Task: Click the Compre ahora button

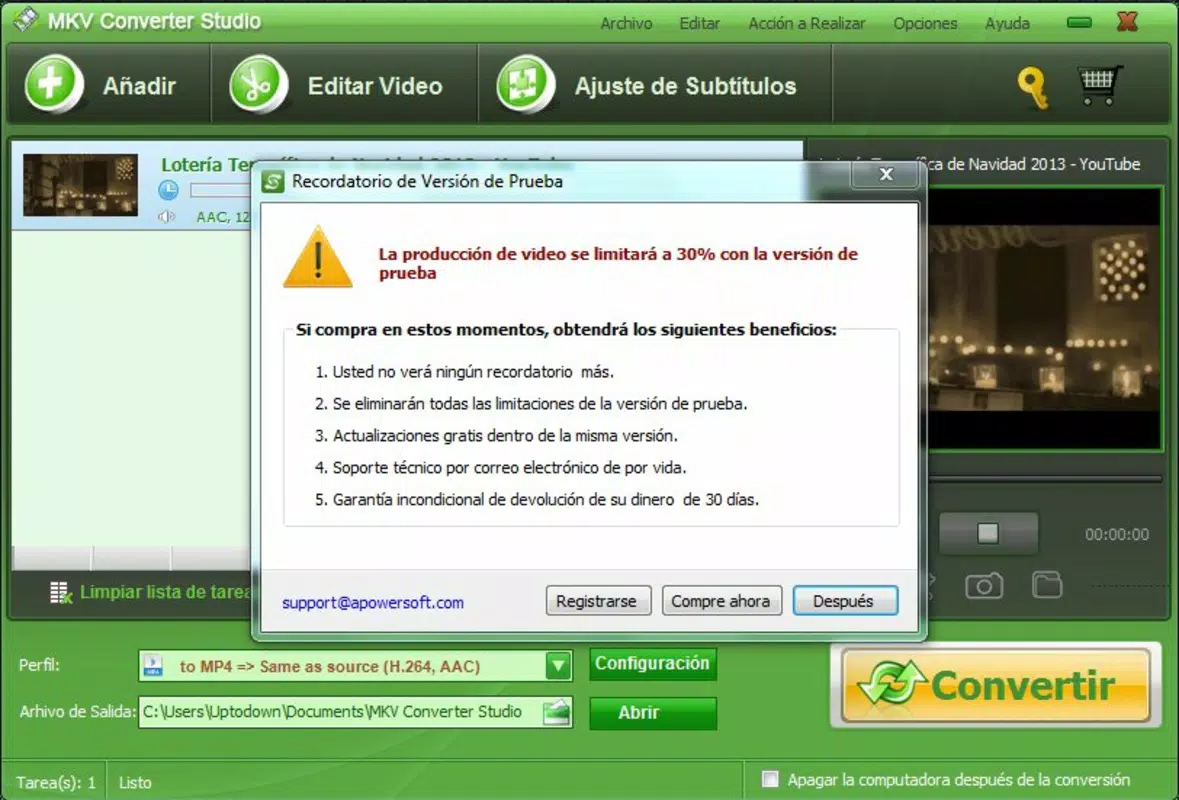Action: click(721, 601)
